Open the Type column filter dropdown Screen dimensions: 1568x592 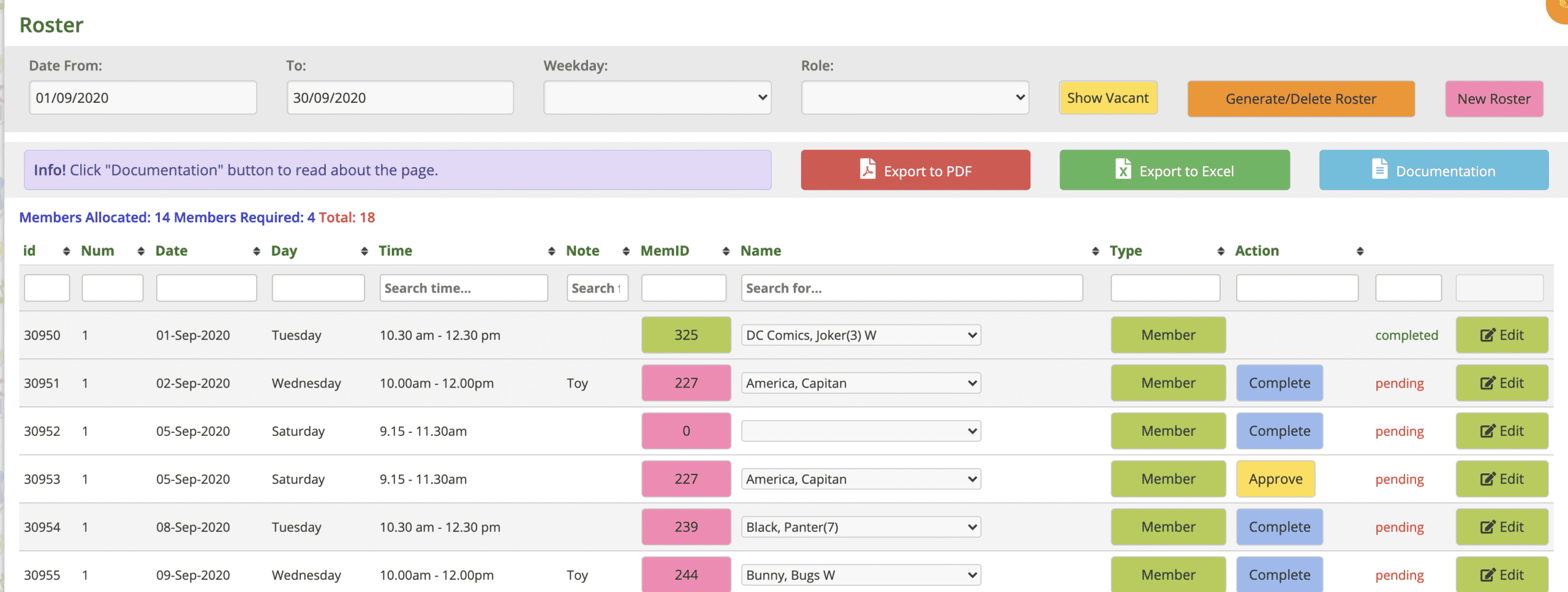coord(1166,288)
